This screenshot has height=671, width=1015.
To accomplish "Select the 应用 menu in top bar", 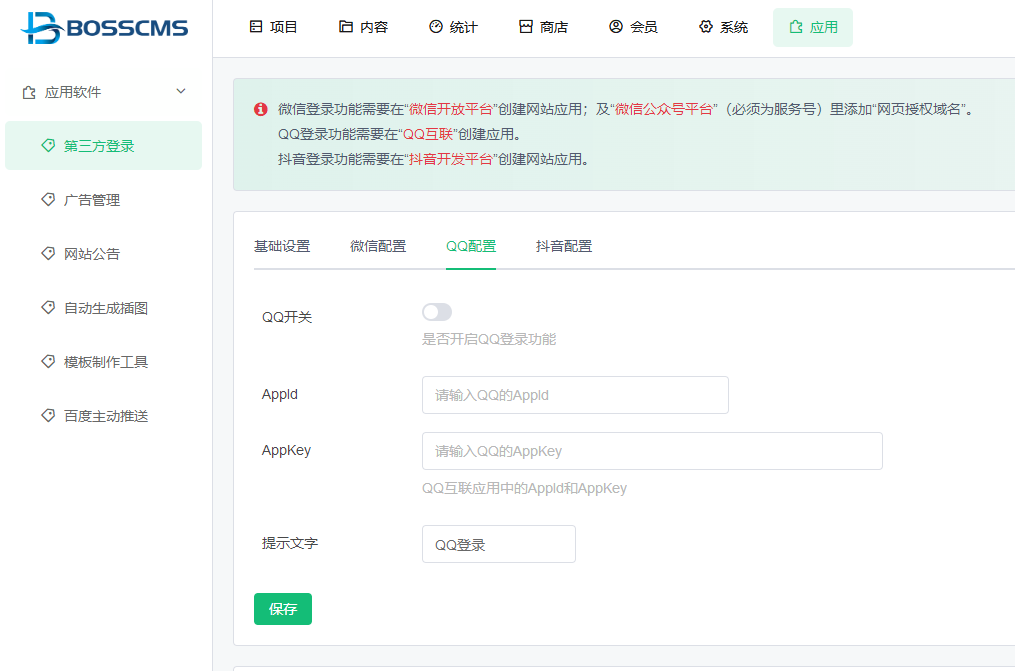I will [812, 27].
